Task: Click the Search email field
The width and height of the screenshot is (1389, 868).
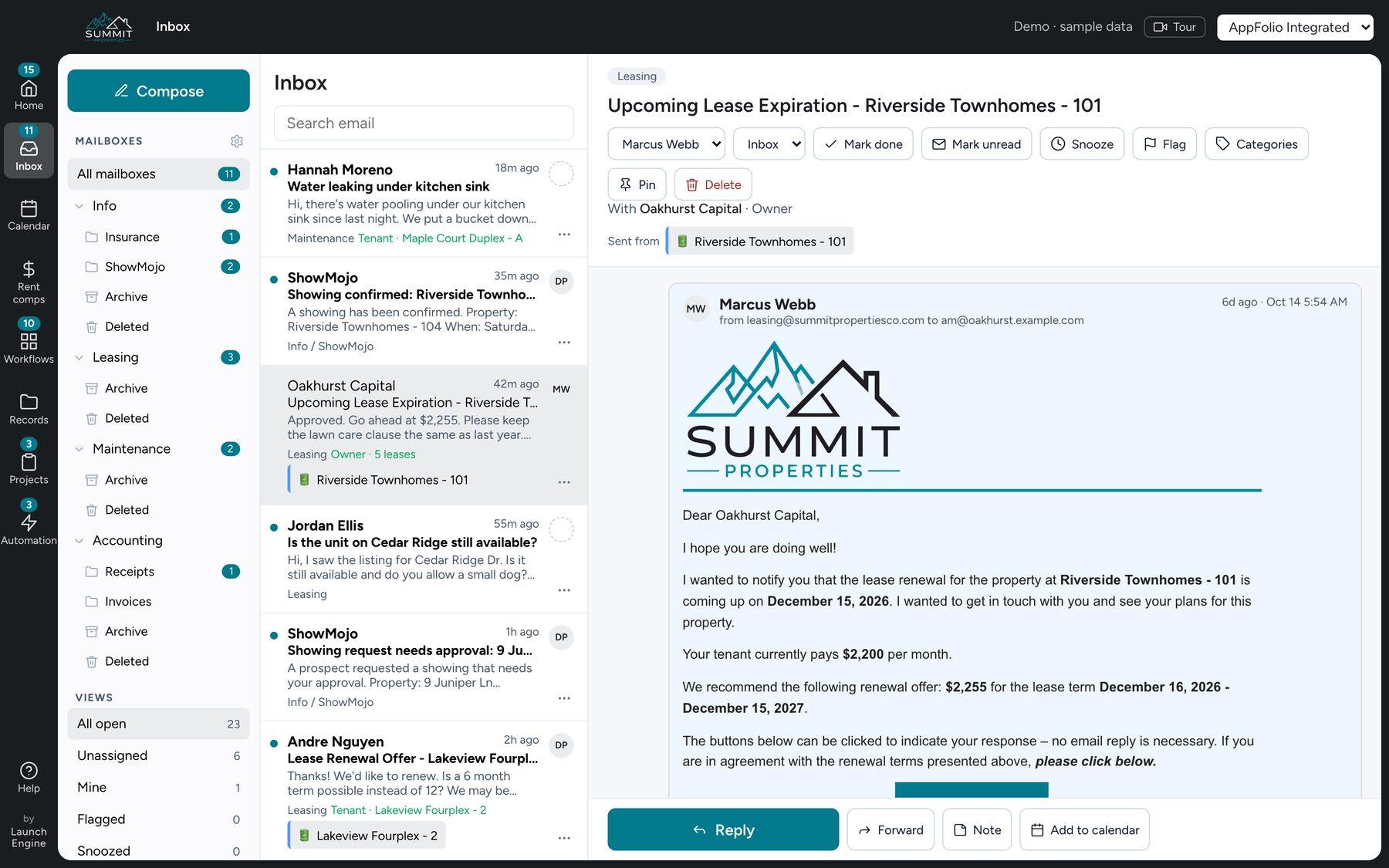Action: 424,123
